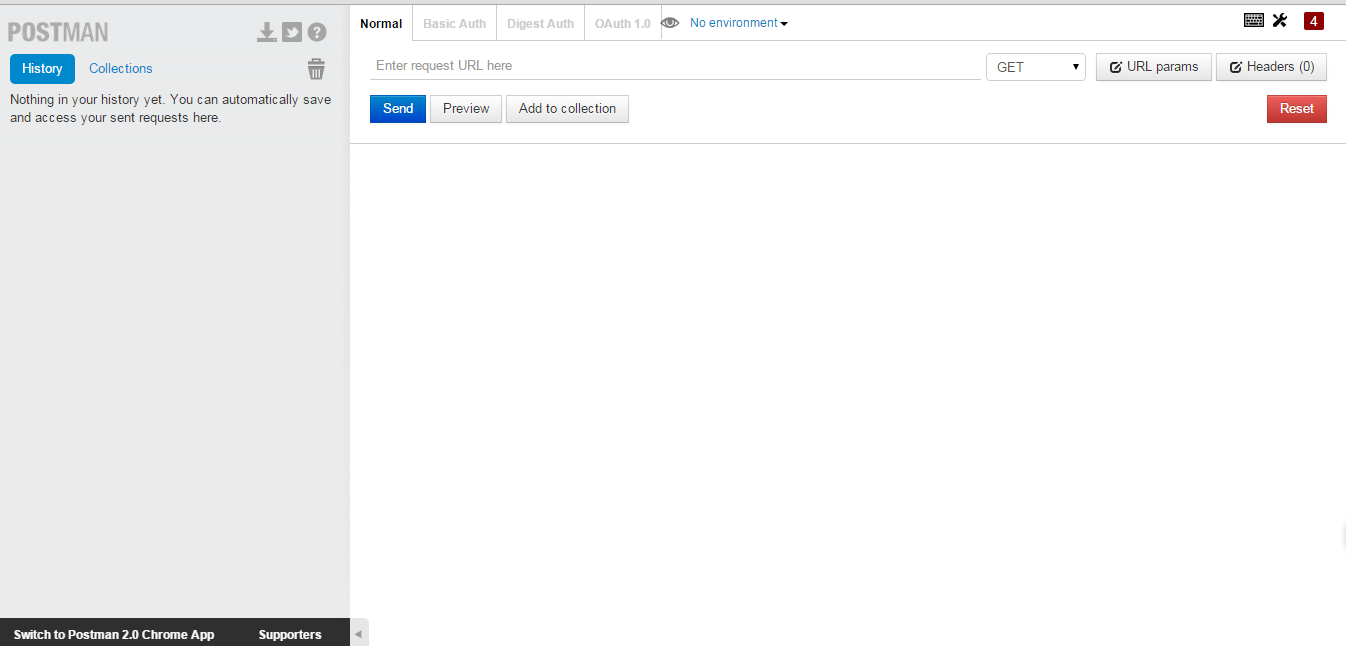Open keyboard shortcuts icon
Image resolution: width=1346 pixels, height=646 pixels.
pos(1254,20)
